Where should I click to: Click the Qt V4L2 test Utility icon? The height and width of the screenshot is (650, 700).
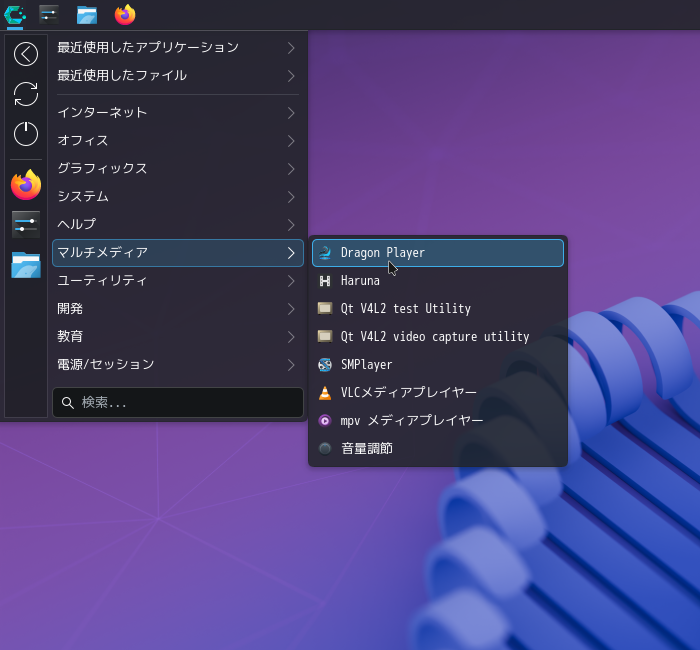(325, 308)
